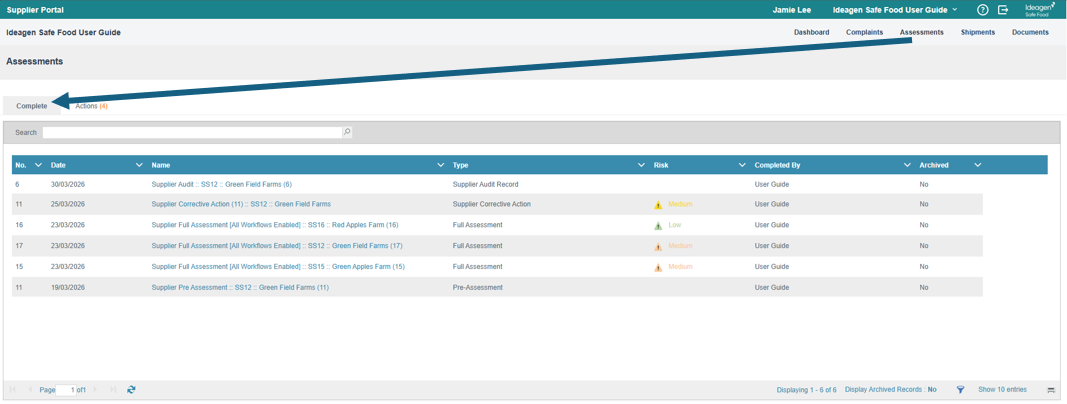1067x404 pixels.
Task: Switch to Actions (4) tab
Action: pos(91,106)
